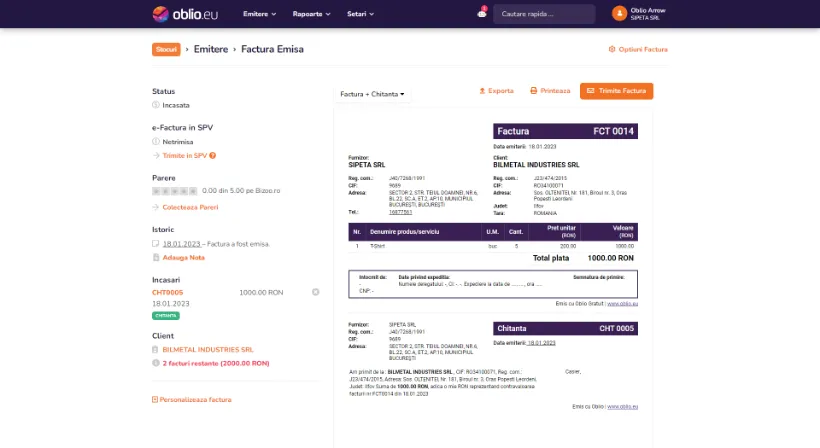Click the arrow icon beside Trimite in SPV
Viewport: 820px width, 448px height.
[x=156, y=156]
